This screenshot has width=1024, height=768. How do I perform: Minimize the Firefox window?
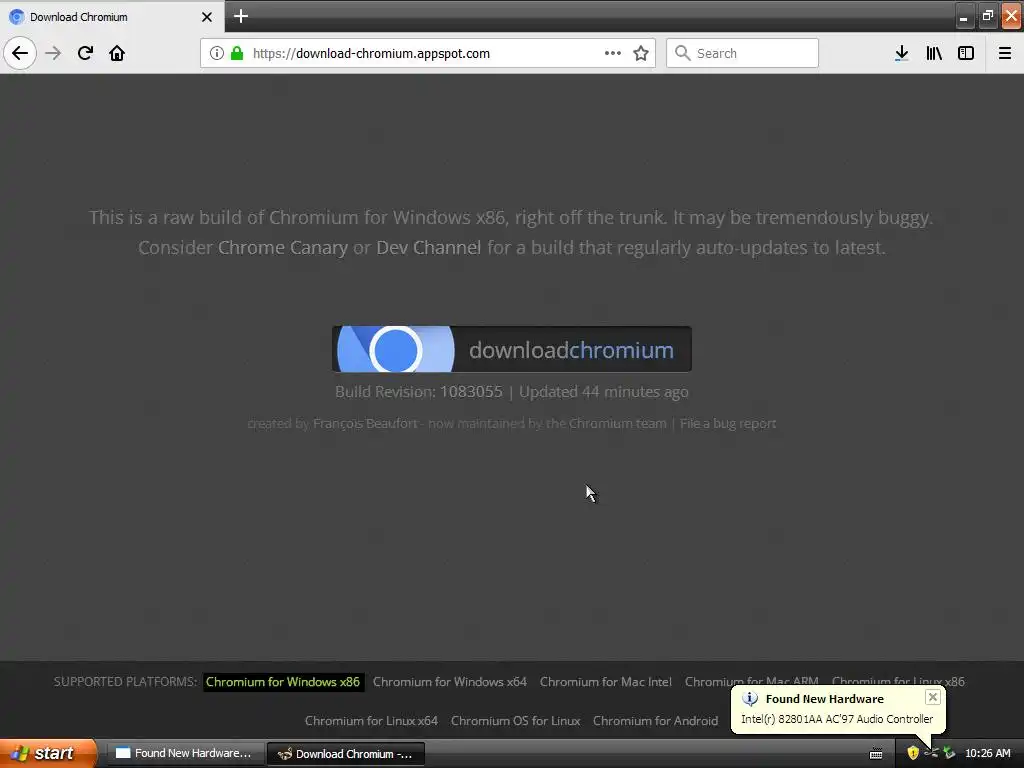(963, 17)
